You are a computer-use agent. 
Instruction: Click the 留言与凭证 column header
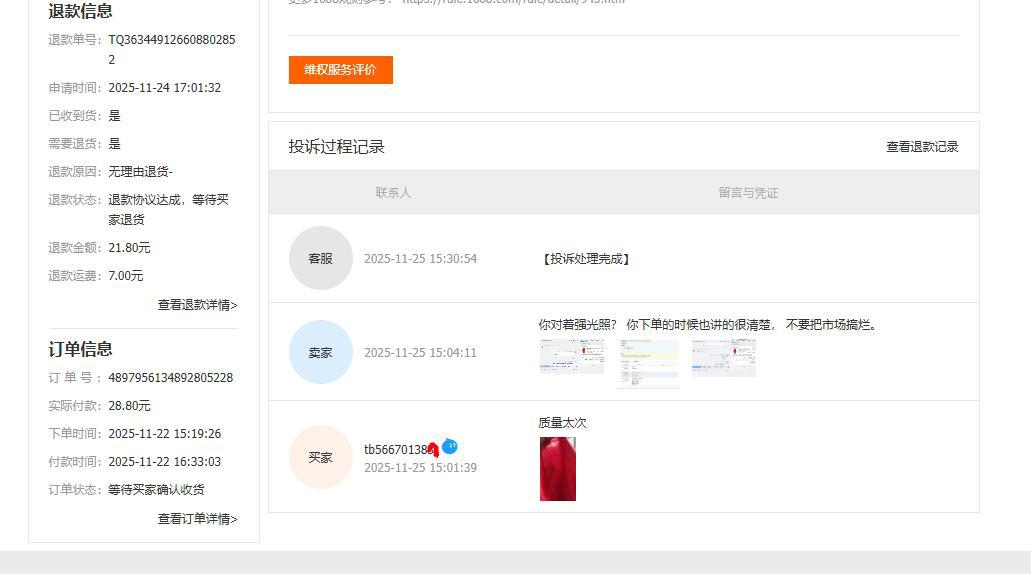[748, 193]
